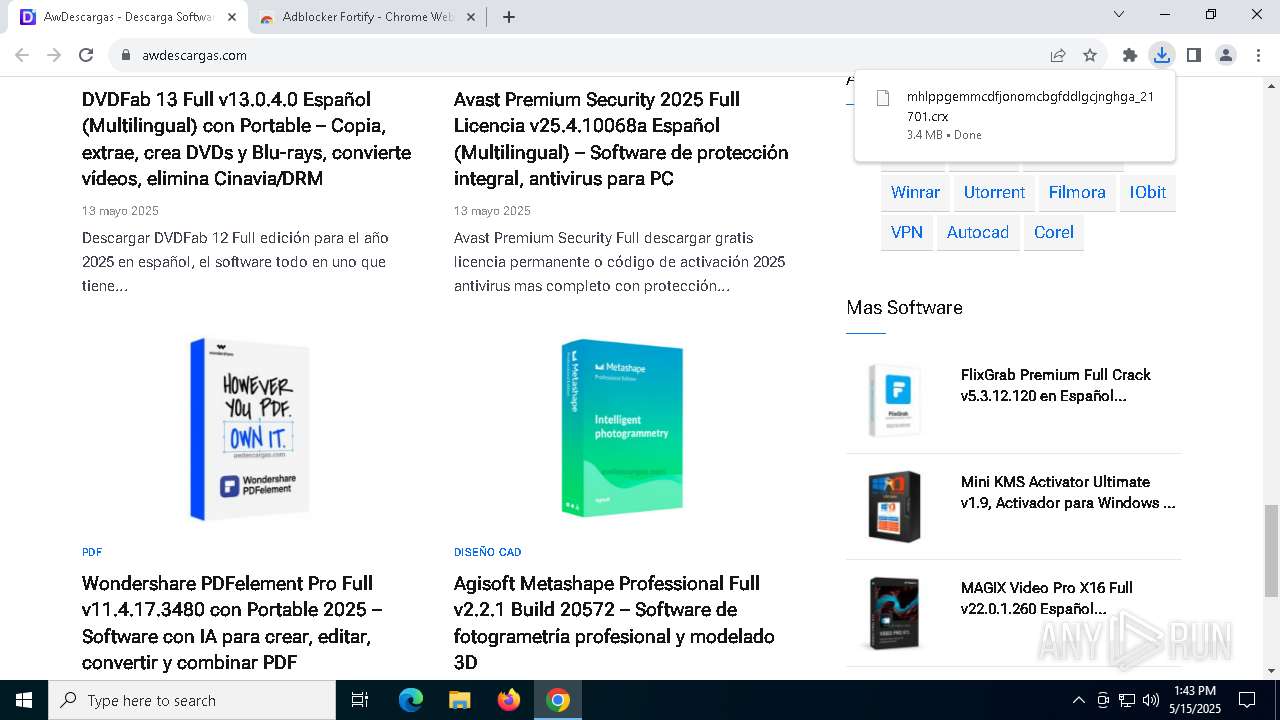
Task: Click the Wondershare PDFelement box image
Action: (x=249, y=429)
